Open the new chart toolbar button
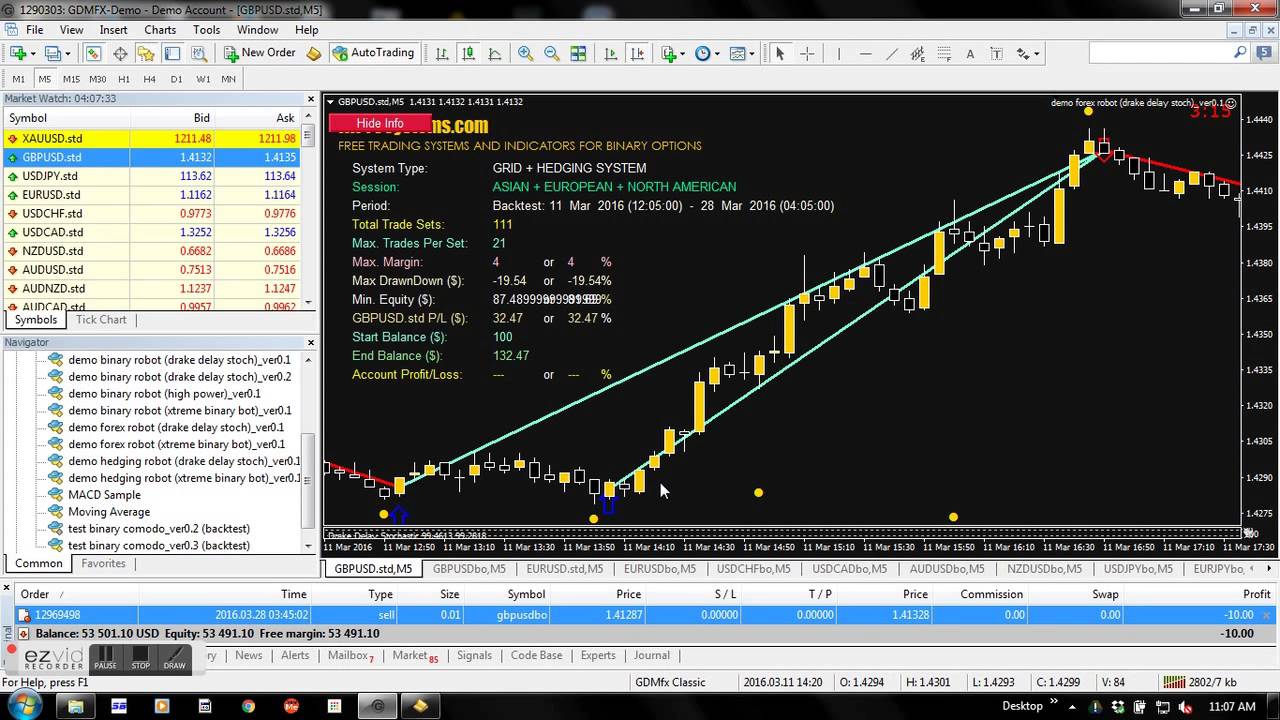 18,53
